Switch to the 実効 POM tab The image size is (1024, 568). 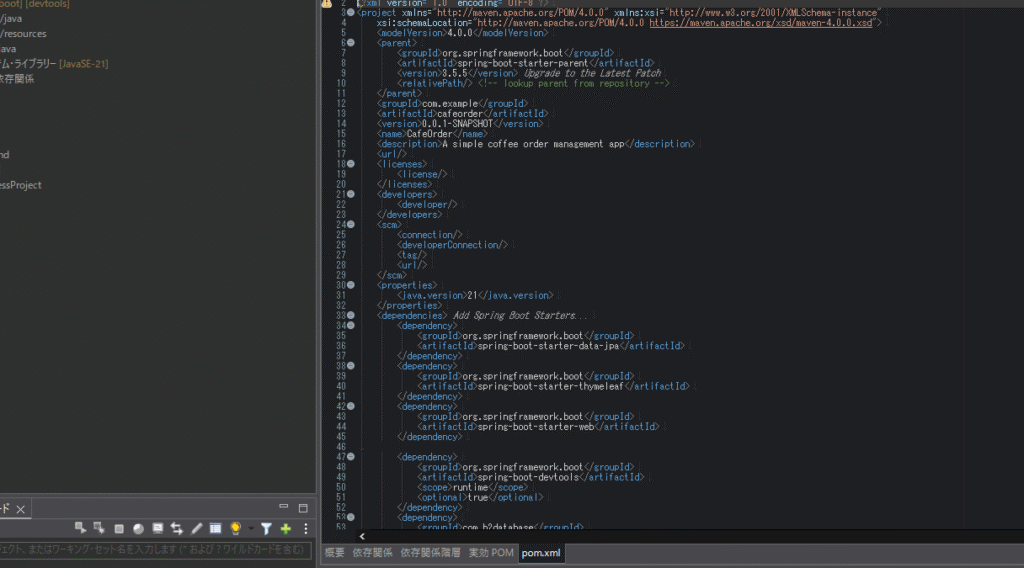tap(491, 553)
